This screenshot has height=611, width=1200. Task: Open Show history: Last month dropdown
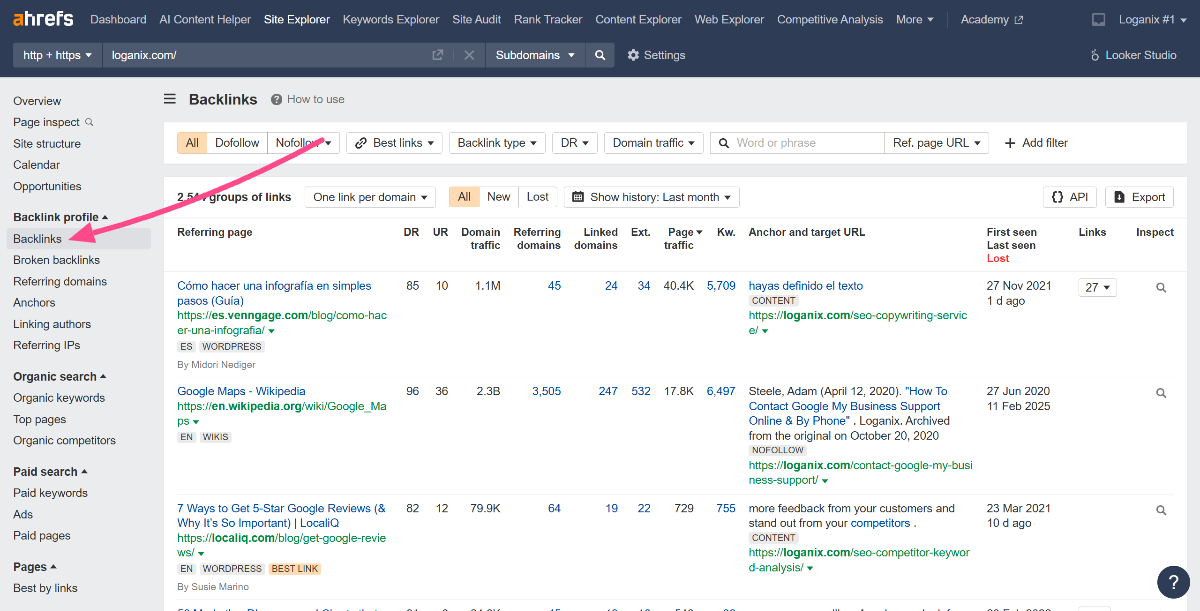tap(652, 197)
